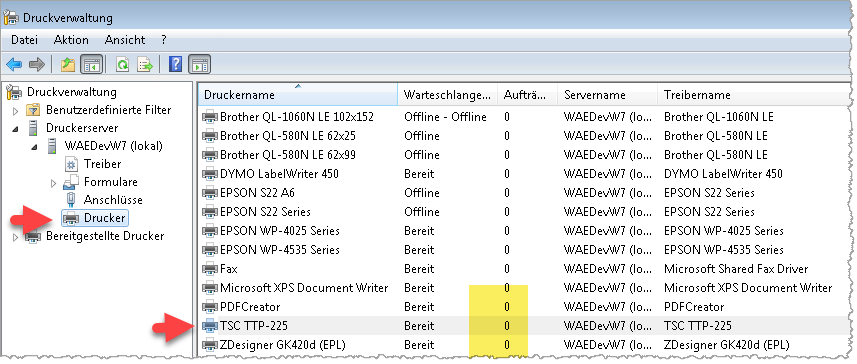Toggle the action pane toolbar icon
This screenshot has width=857, height=364.
(199, 65)
